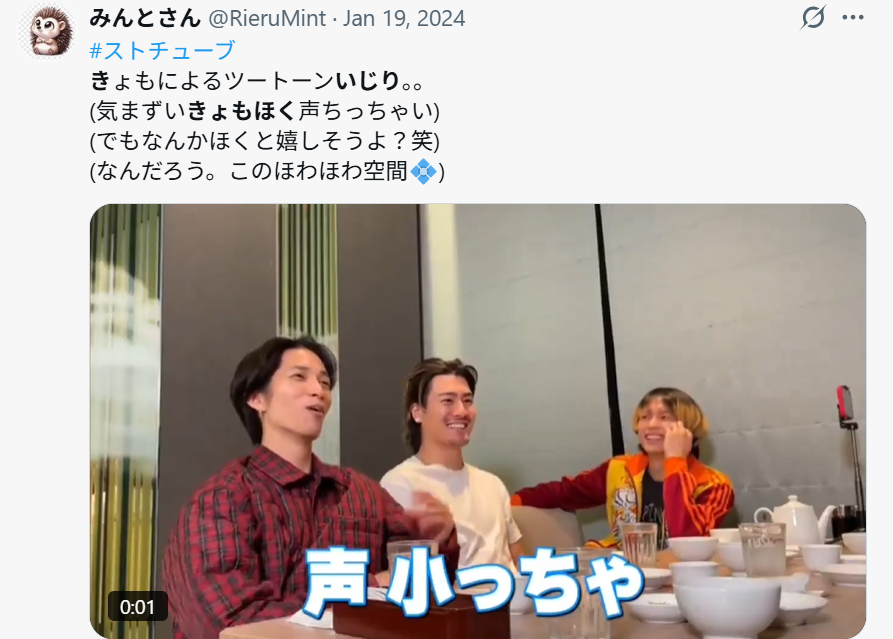893x639 pixels.
Task: Click the blue diamond emoji in the post
Action: click(423, 171)
